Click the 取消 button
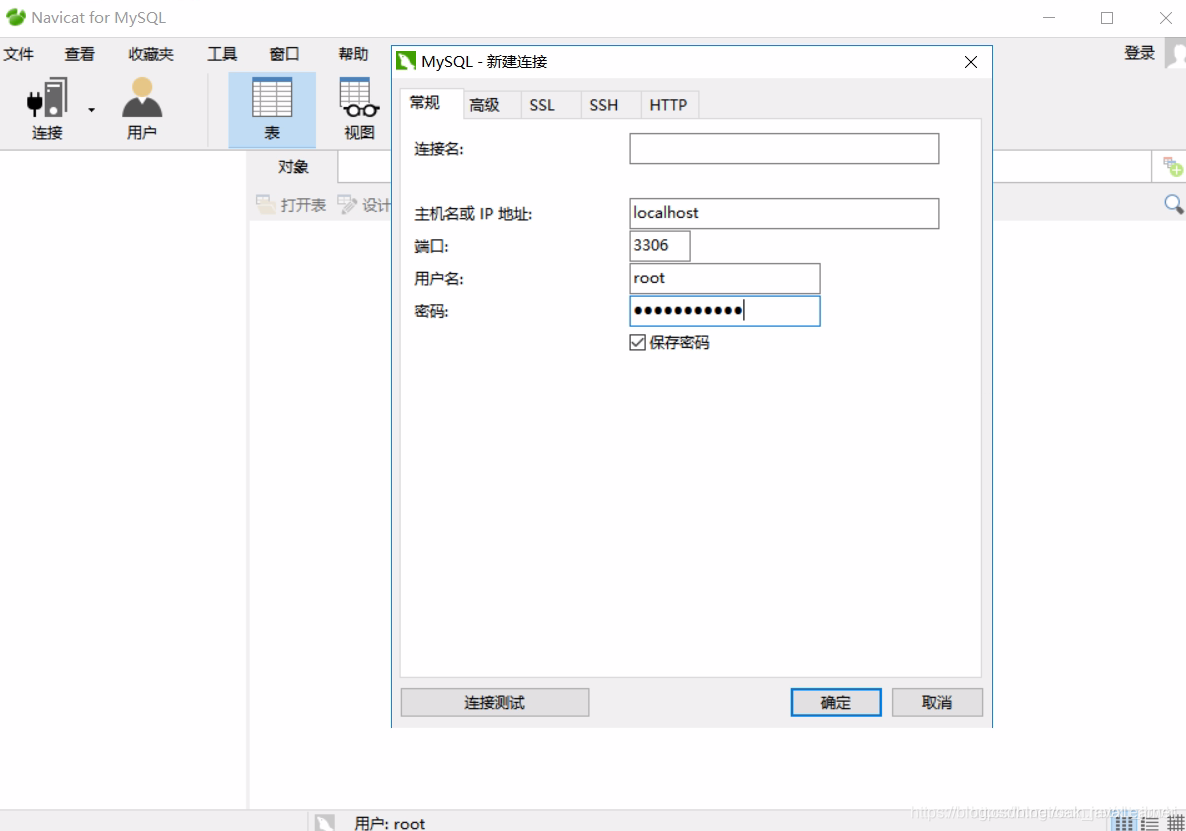 click(x=937, y=702)
